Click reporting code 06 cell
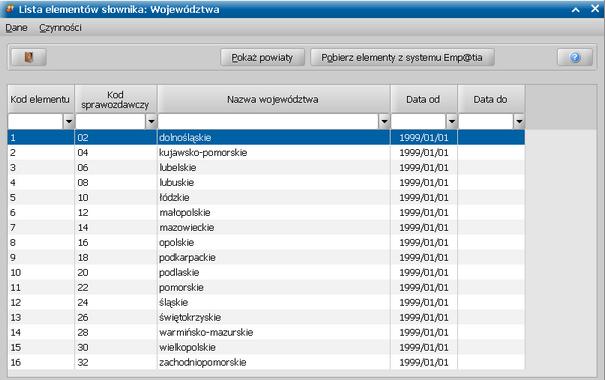The image size is (605, 380). click(x=116, y=167)
